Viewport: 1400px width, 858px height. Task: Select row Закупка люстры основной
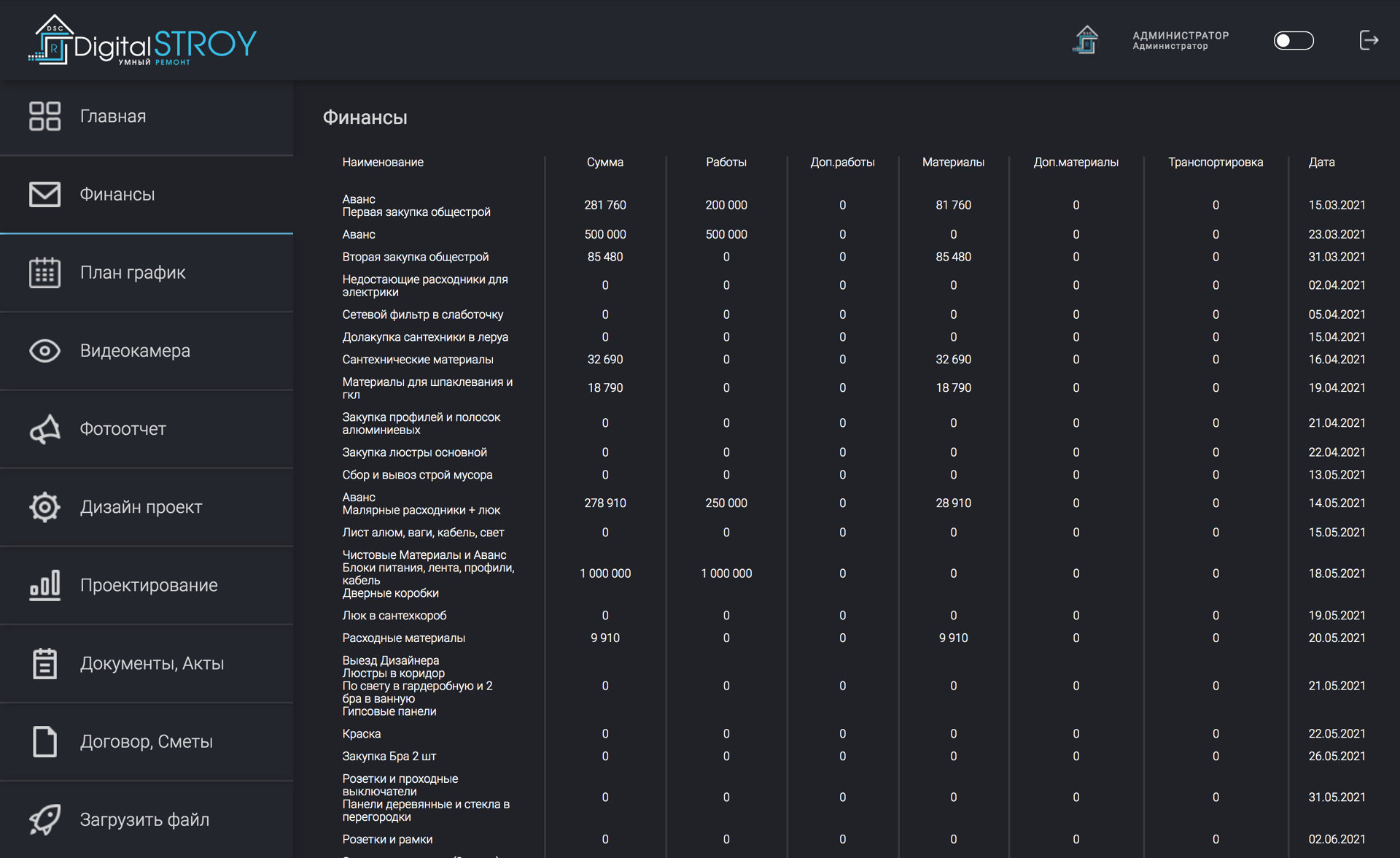click(x=854, y=452)
